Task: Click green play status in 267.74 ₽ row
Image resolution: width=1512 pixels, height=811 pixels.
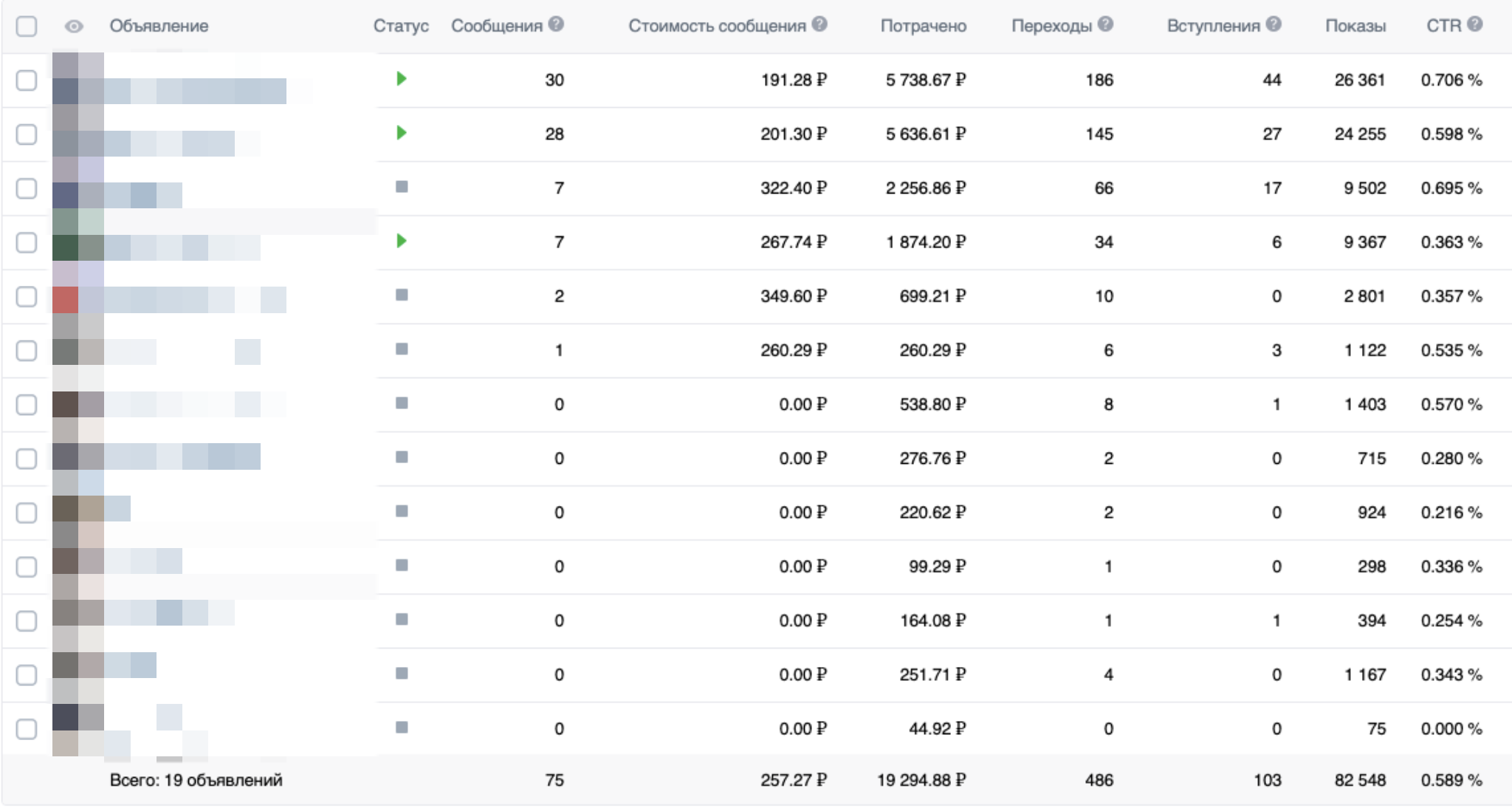Action: click(x=401, y=241)
